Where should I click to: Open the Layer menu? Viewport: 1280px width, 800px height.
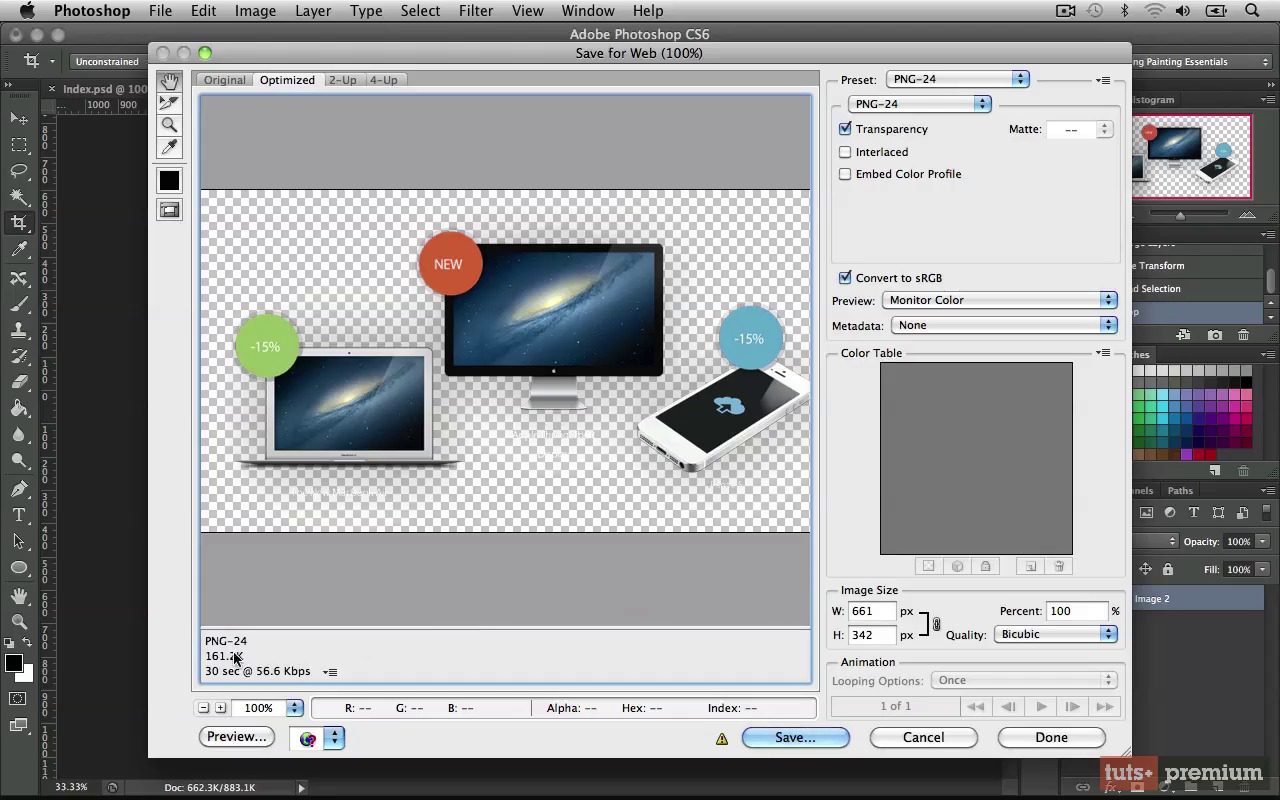point(313,11)
